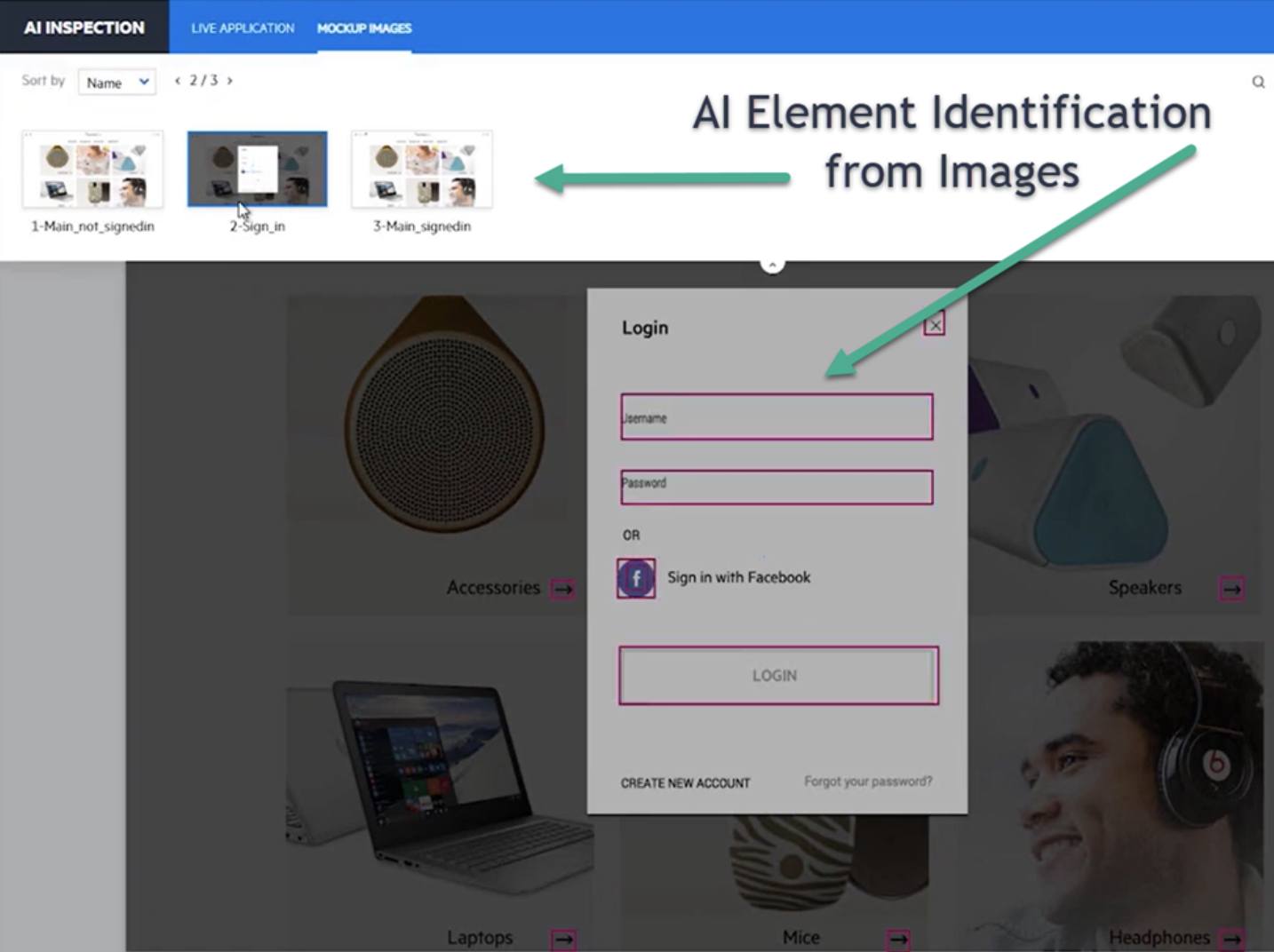Screen dimensions: 1274x952
Task: Click inside the Username field
Action: [776, 417]
